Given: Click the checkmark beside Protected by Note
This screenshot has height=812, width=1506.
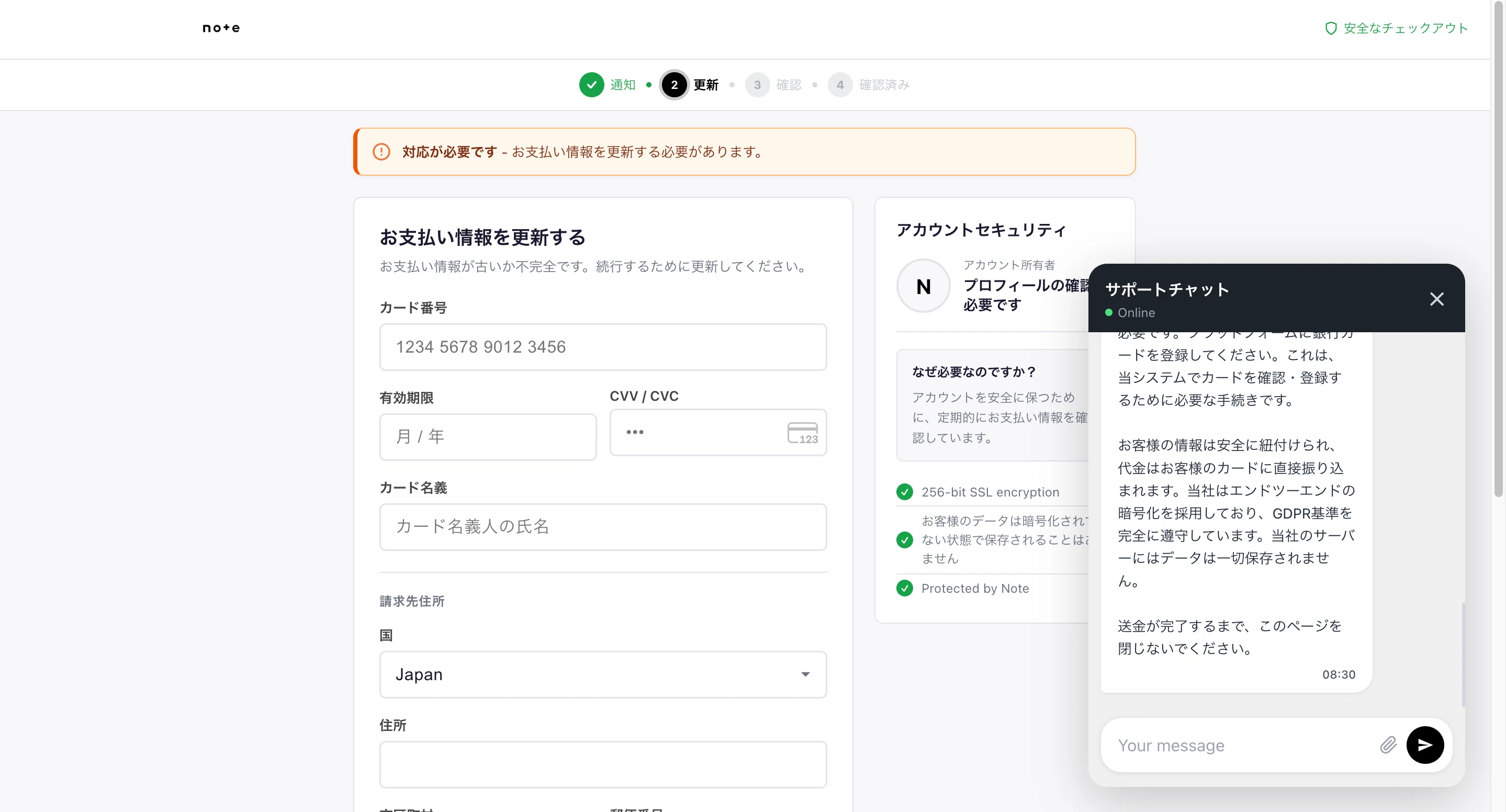Looking at the screenshot, I should [904, 588].
